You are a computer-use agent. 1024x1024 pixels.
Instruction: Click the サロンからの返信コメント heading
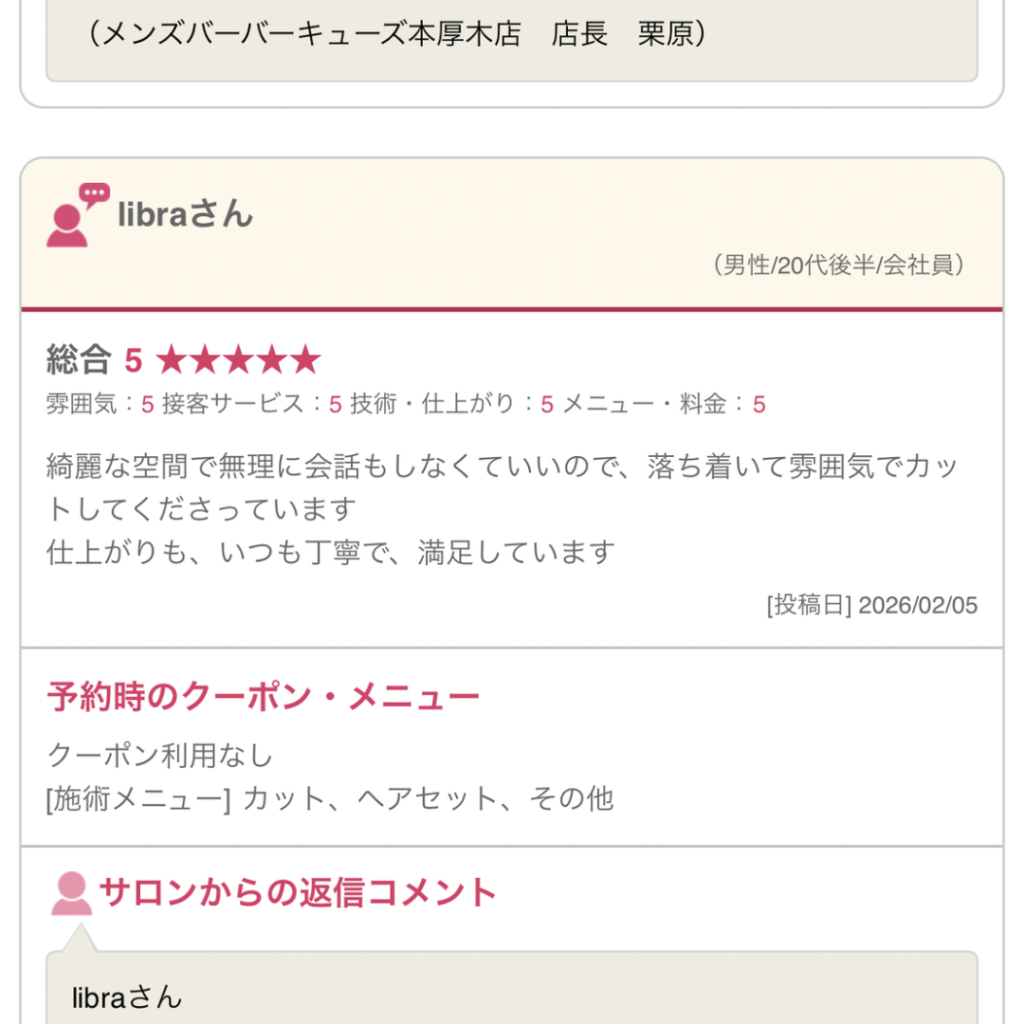298,891
